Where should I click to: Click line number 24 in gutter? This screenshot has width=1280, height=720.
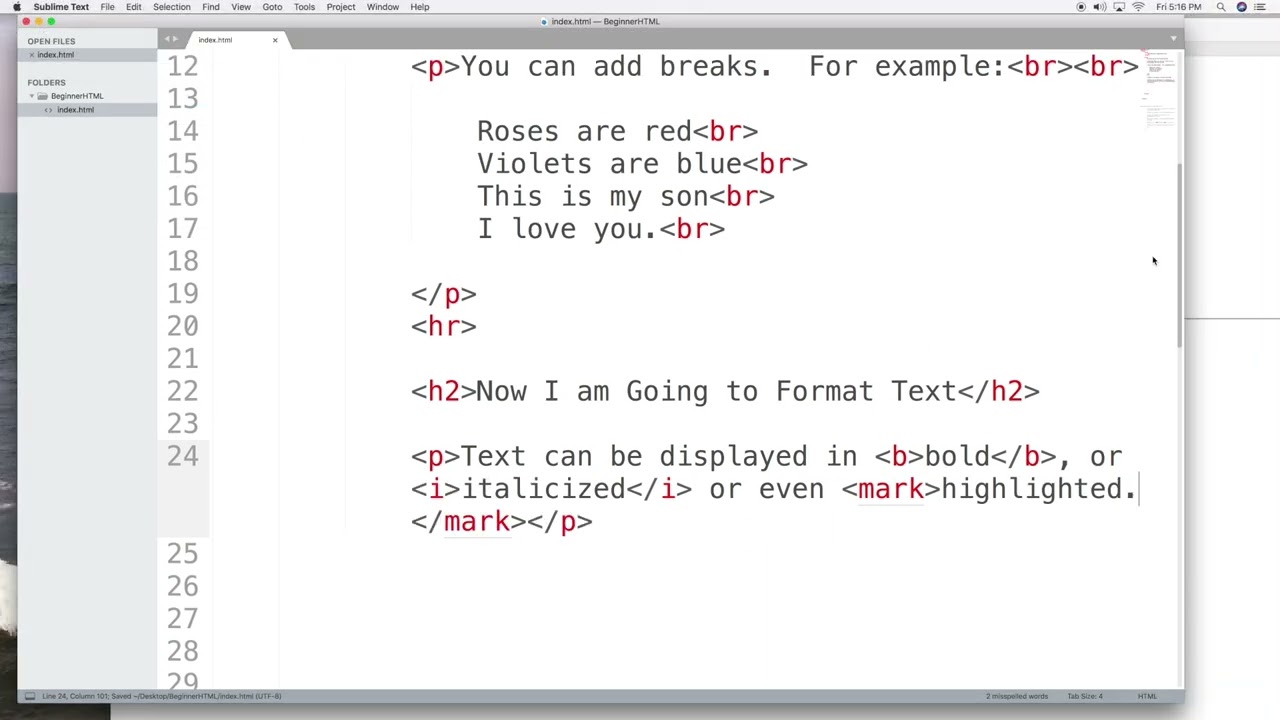click(x=183, y=456)
